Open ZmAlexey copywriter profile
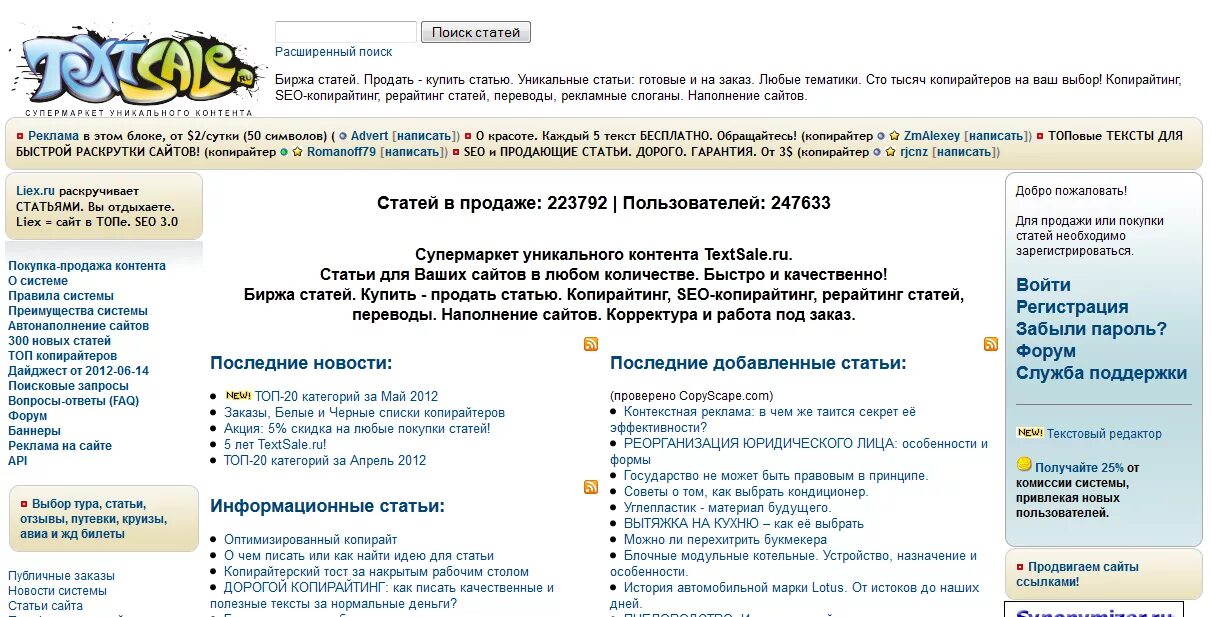 coord(932,136)
